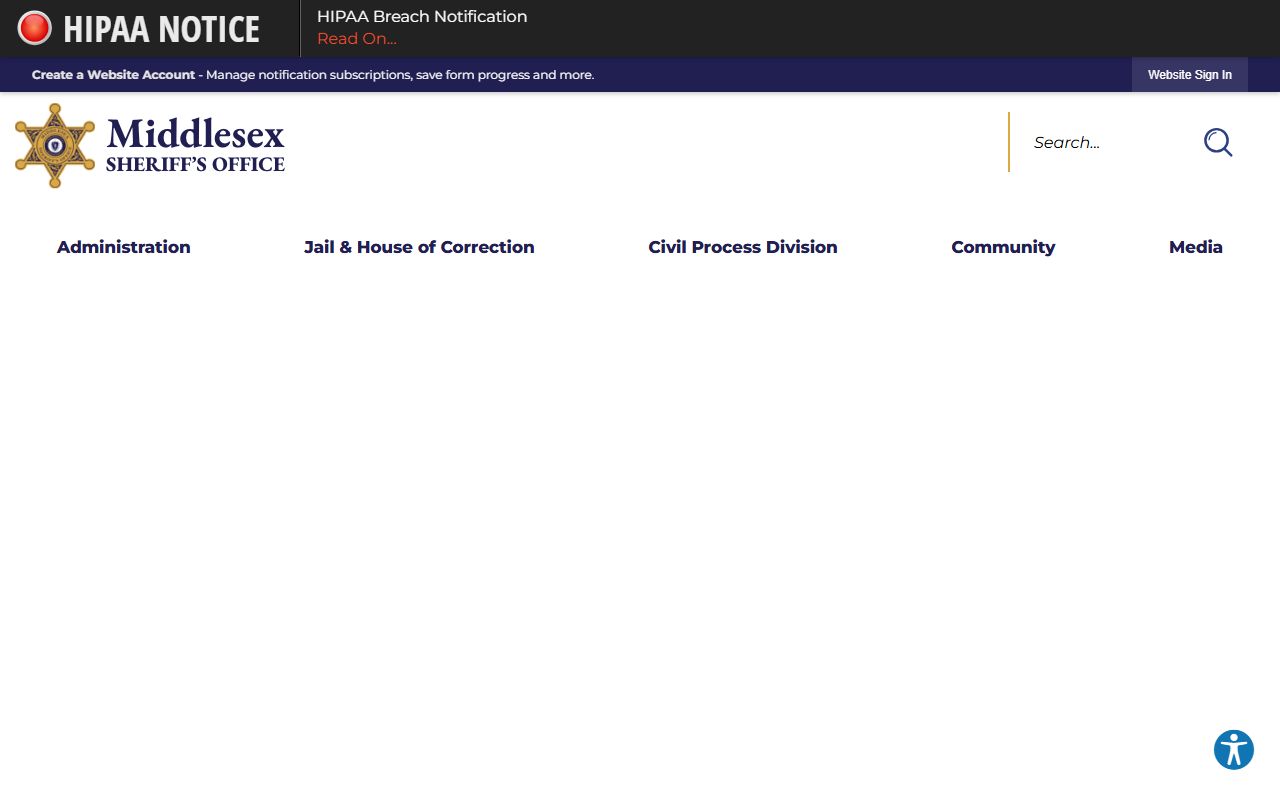Viewport: 1280px width, 800px height.
Task: Open the Community menu item
Action: point(1003,247)
